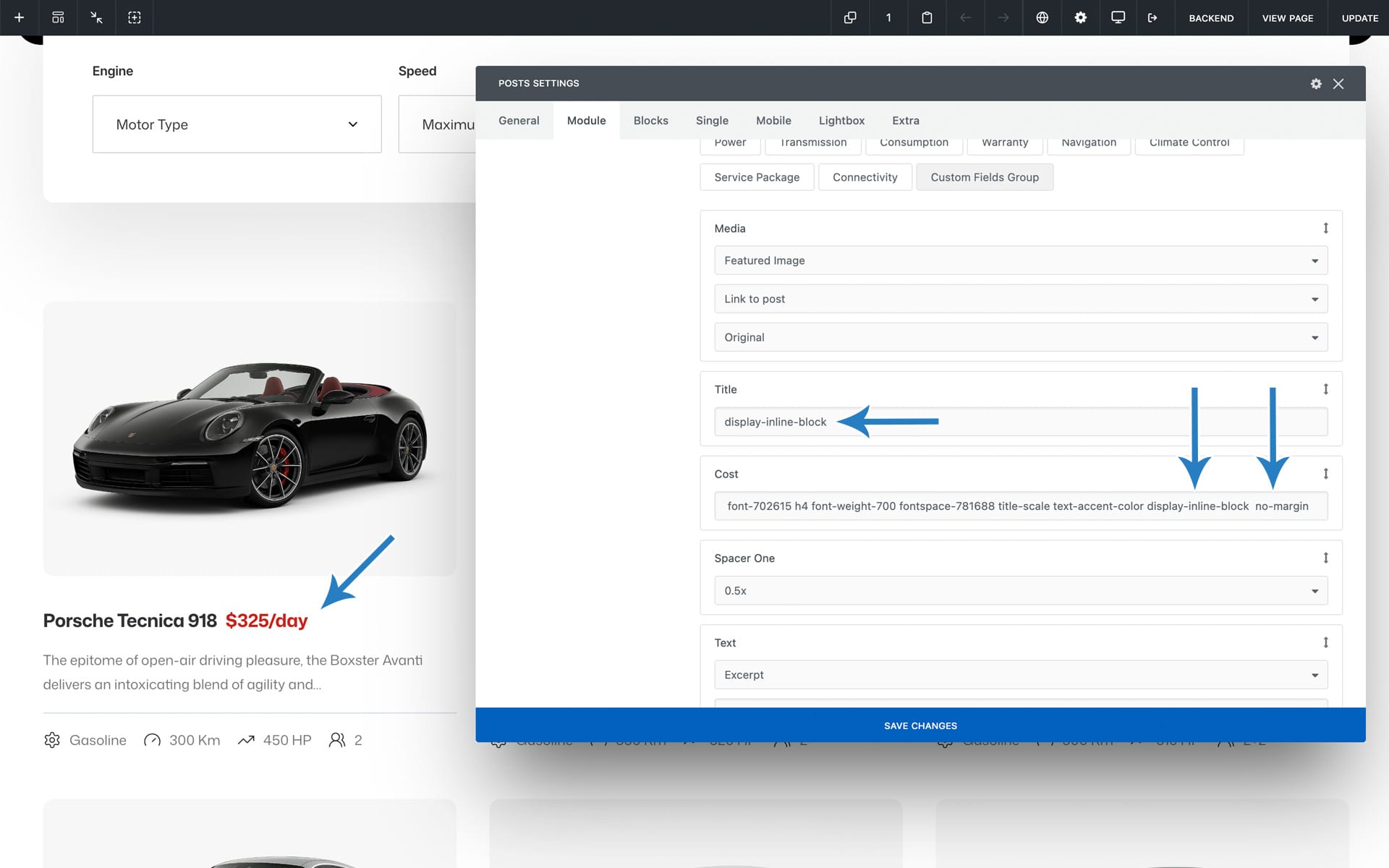Switch to the Blocks tab
The image size is (1389, 868).
pos(650,121)
